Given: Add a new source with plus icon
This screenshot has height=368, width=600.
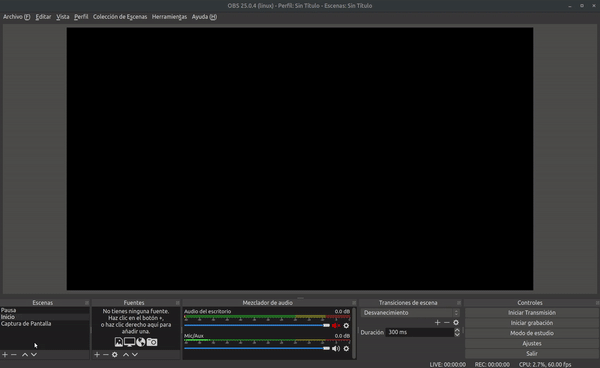Looking at the screenshot, I should click(97, 355).
